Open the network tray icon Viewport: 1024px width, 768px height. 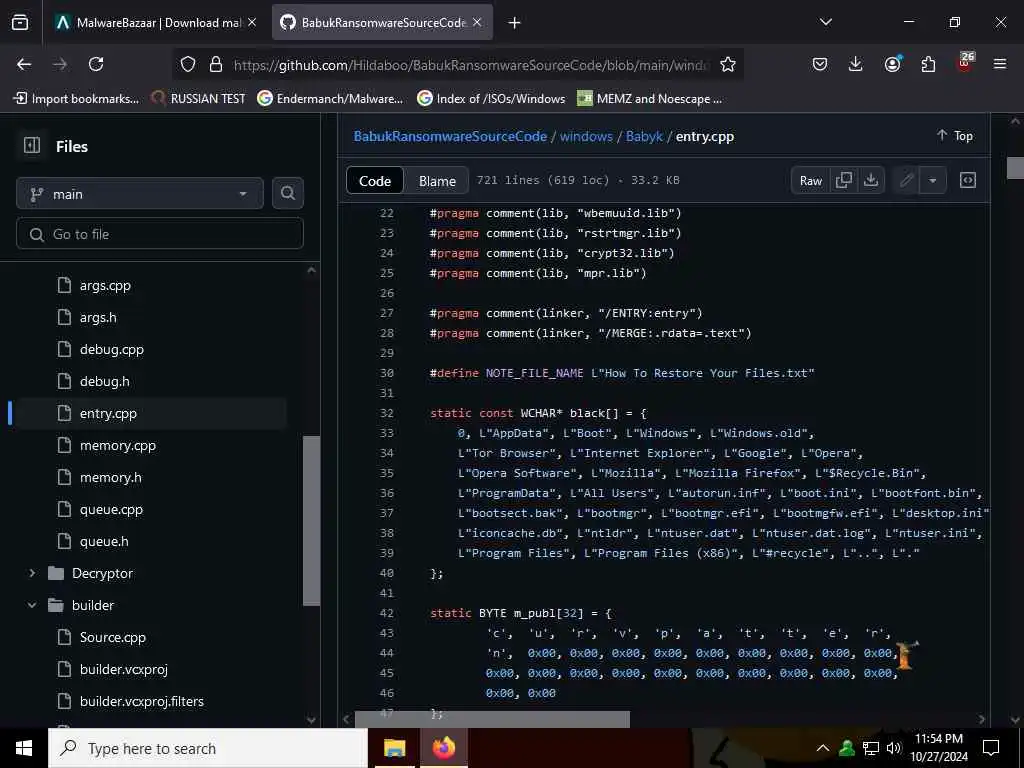pyautogui.click(x=871, y=748)
